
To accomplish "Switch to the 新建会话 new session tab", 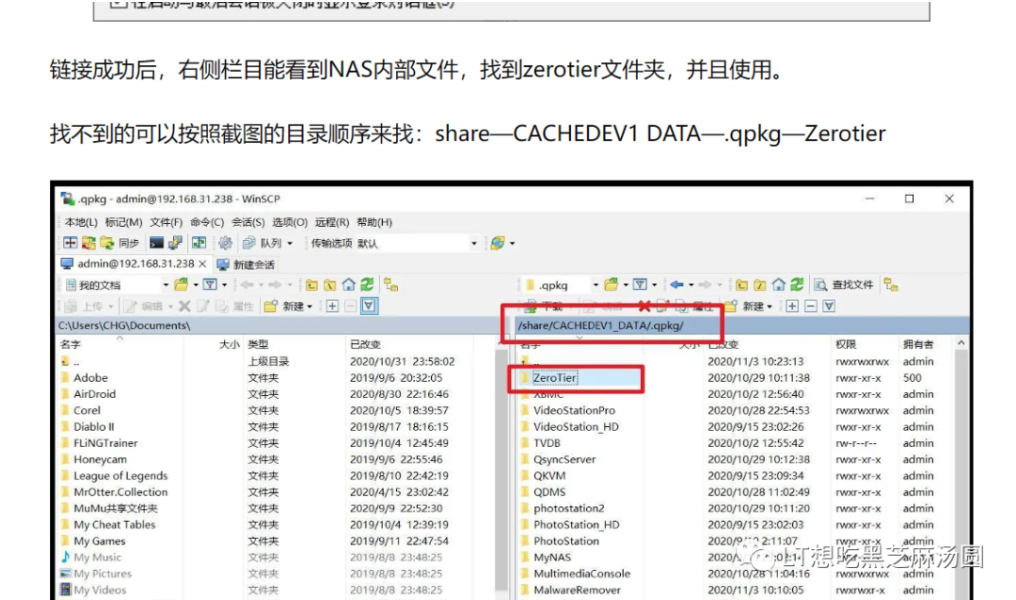I will 246,264.
